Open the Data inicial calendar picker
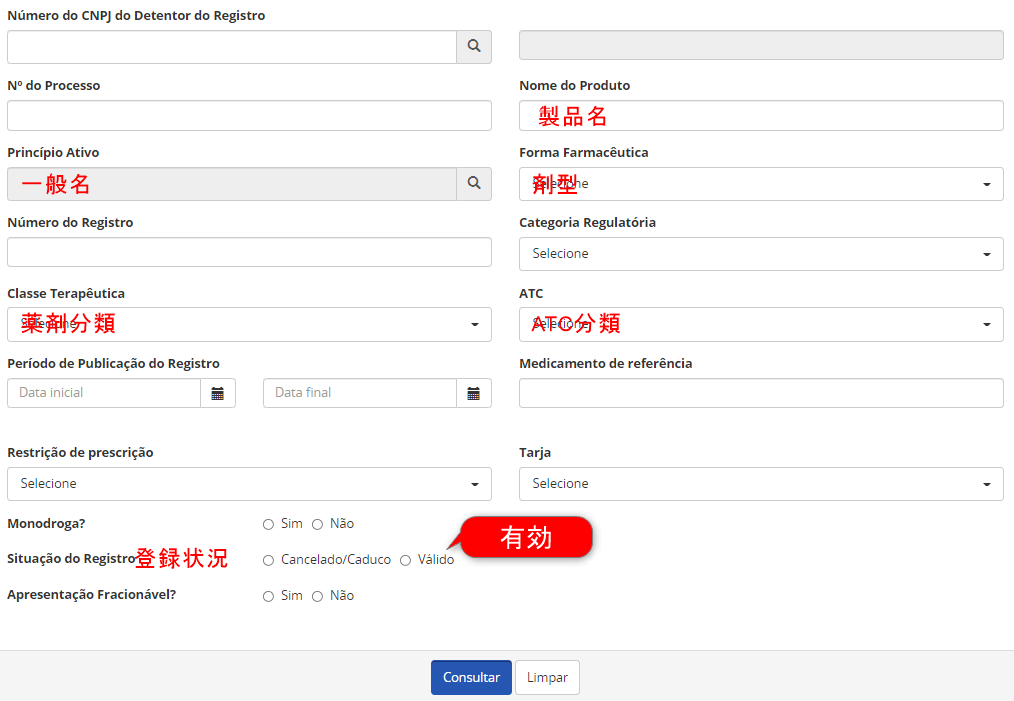The height and width of the screenshot is (701, 1014). pyautogui.click(x=218, y=393)
